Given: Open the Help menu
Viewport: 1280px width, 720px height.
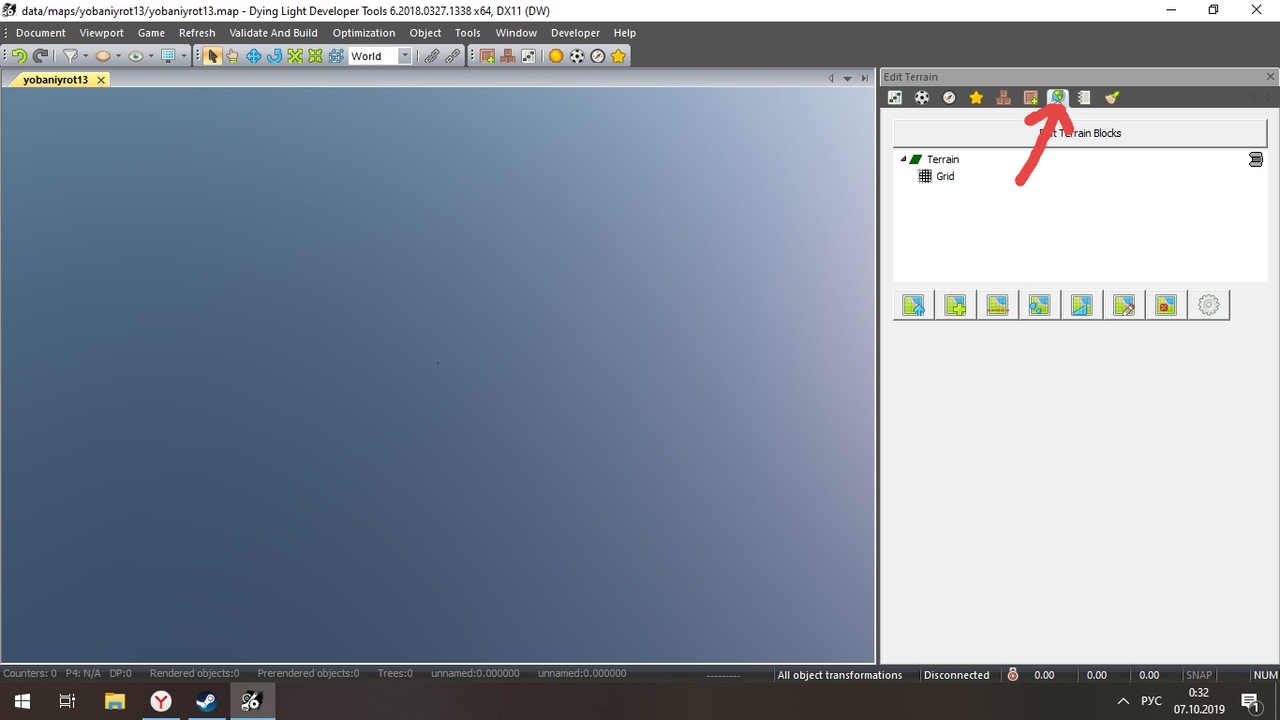Looking at the screenshot, I should point(625,33).
